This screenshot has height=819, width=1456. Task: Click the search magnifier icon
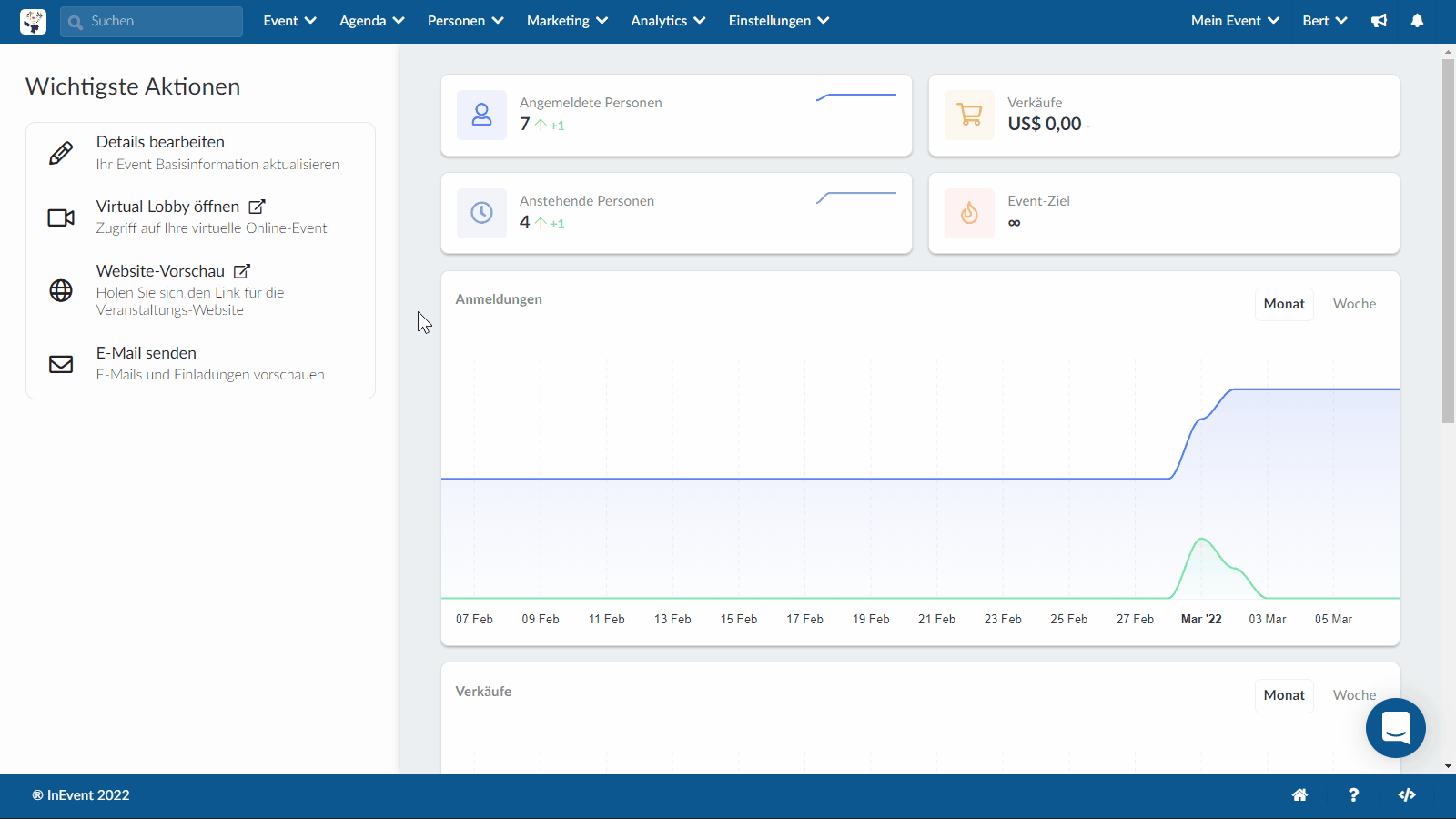76,22
